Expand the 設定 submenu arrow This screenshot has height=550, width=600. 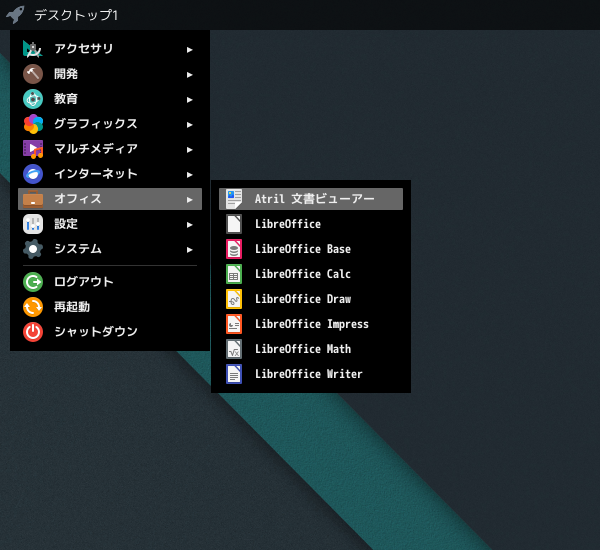pyautogui.click(x=189, y=225)
